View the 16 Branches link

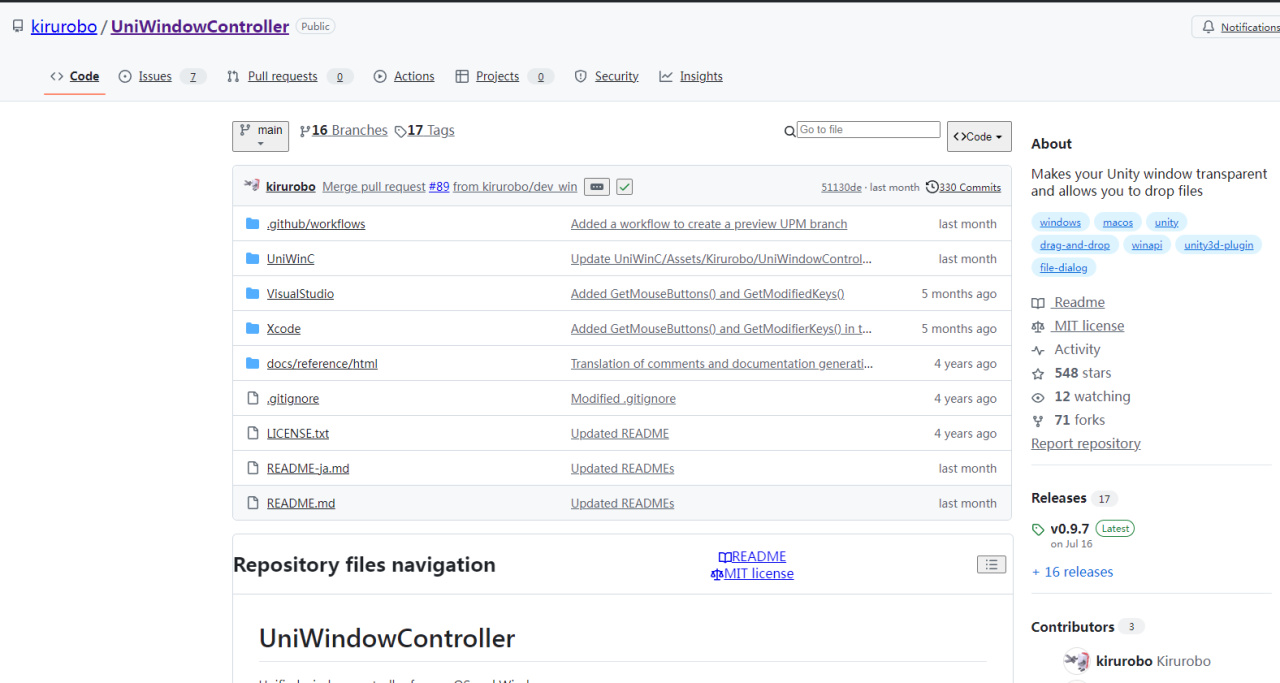tap(343, 130)
